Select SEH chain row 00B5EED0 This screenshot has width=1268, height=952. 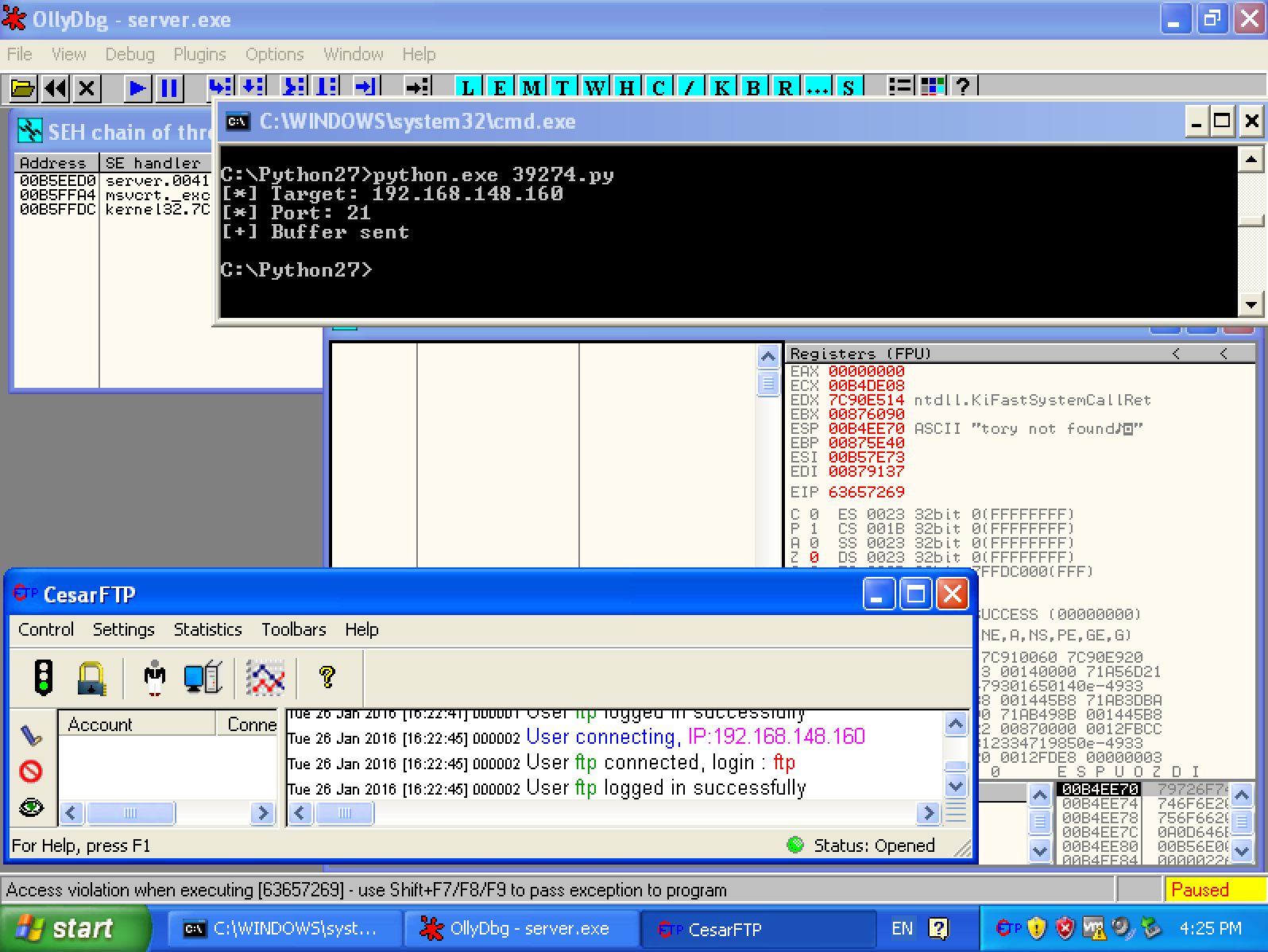[114, 180]
